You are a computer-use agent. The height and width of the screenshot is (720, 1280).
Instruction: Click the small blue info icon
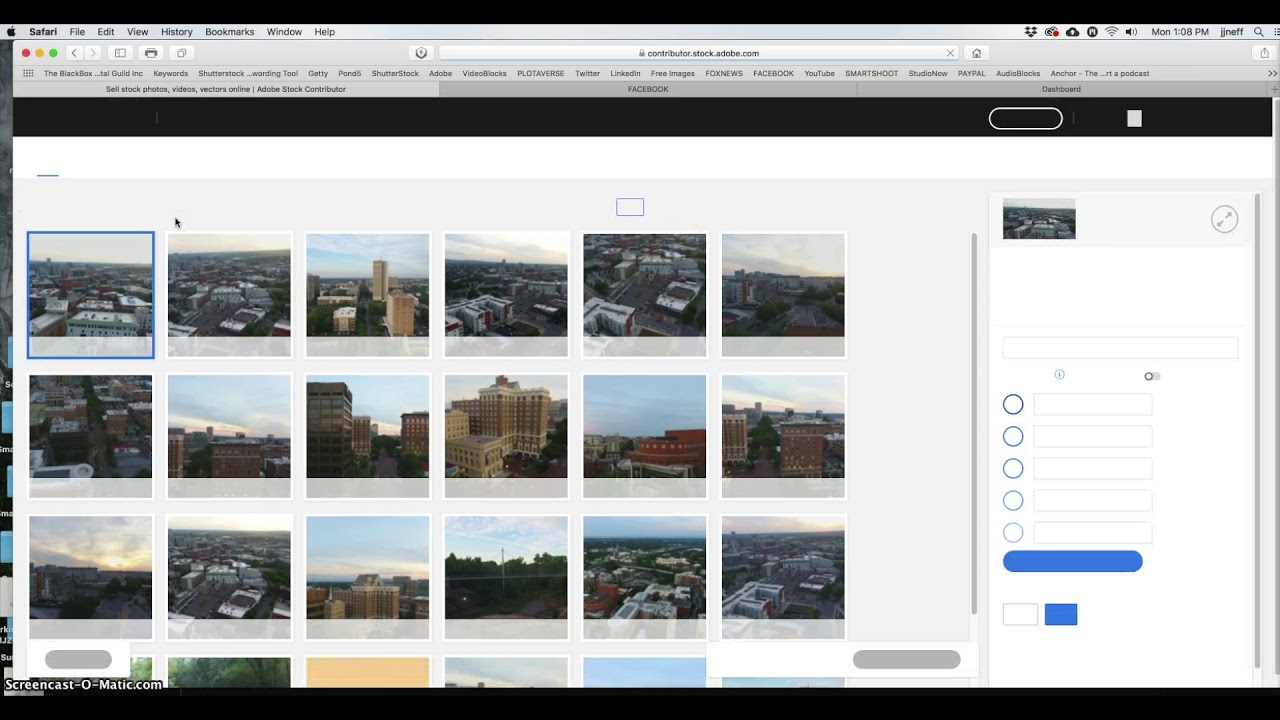[x=1059, y=374]
